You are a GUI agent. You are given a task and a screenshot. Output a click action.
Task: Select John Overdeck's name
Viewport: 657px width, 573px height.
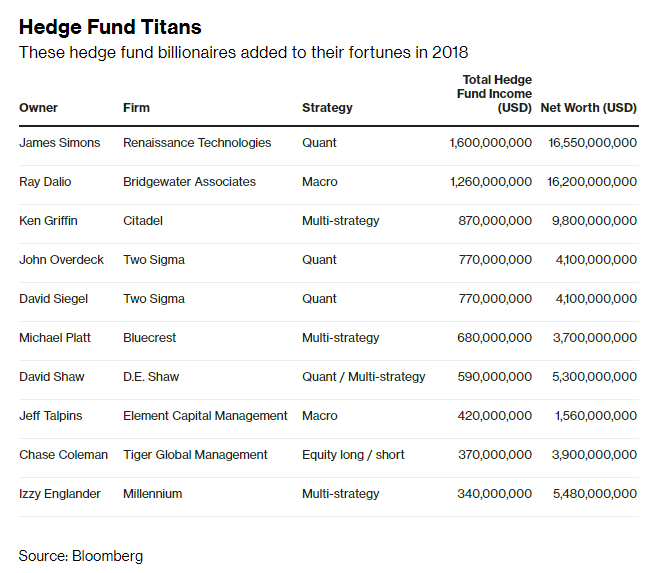[61, 260]
